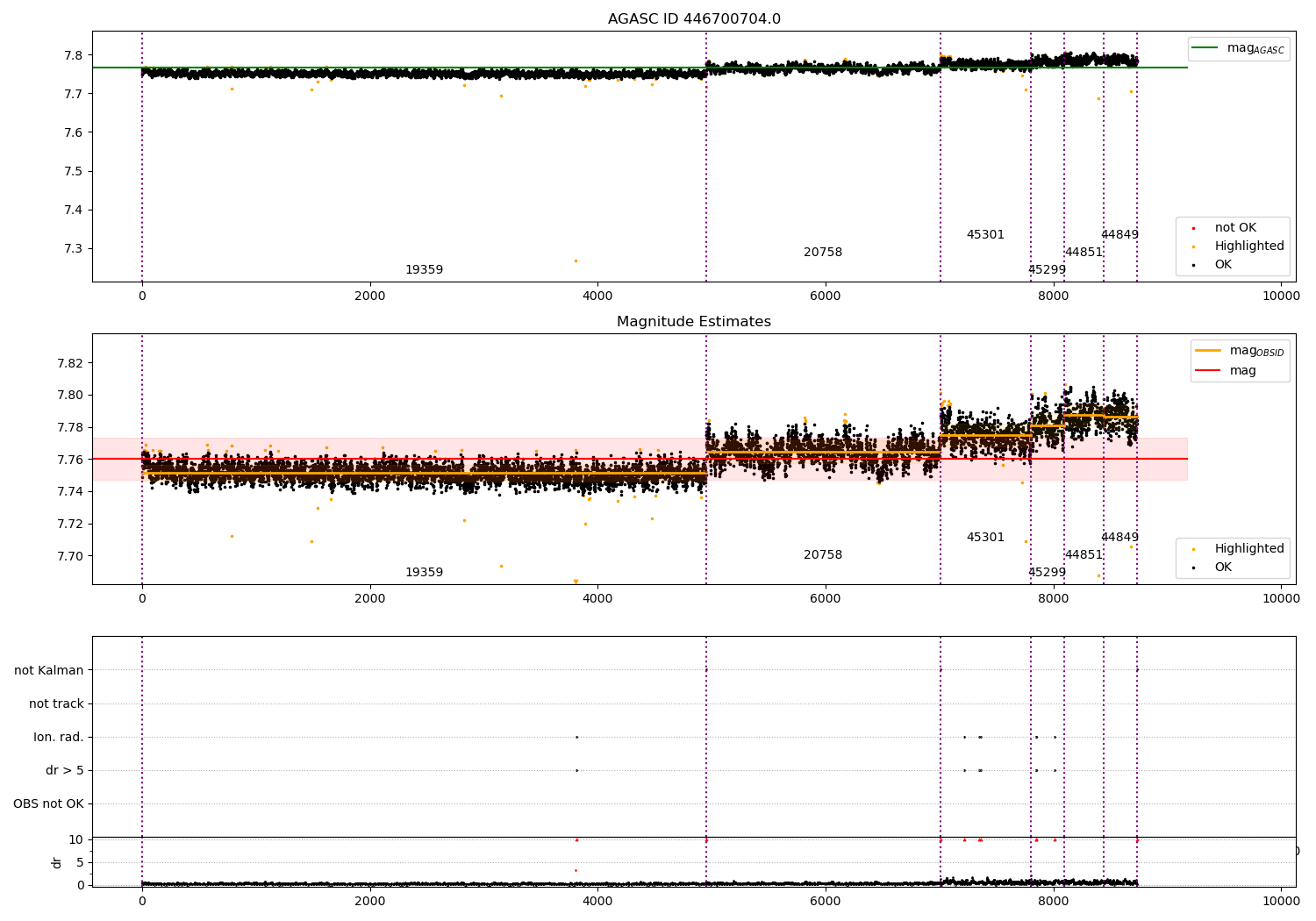
Task: Select the orange mag OBSID legend entry
Action: [1241, 351]
